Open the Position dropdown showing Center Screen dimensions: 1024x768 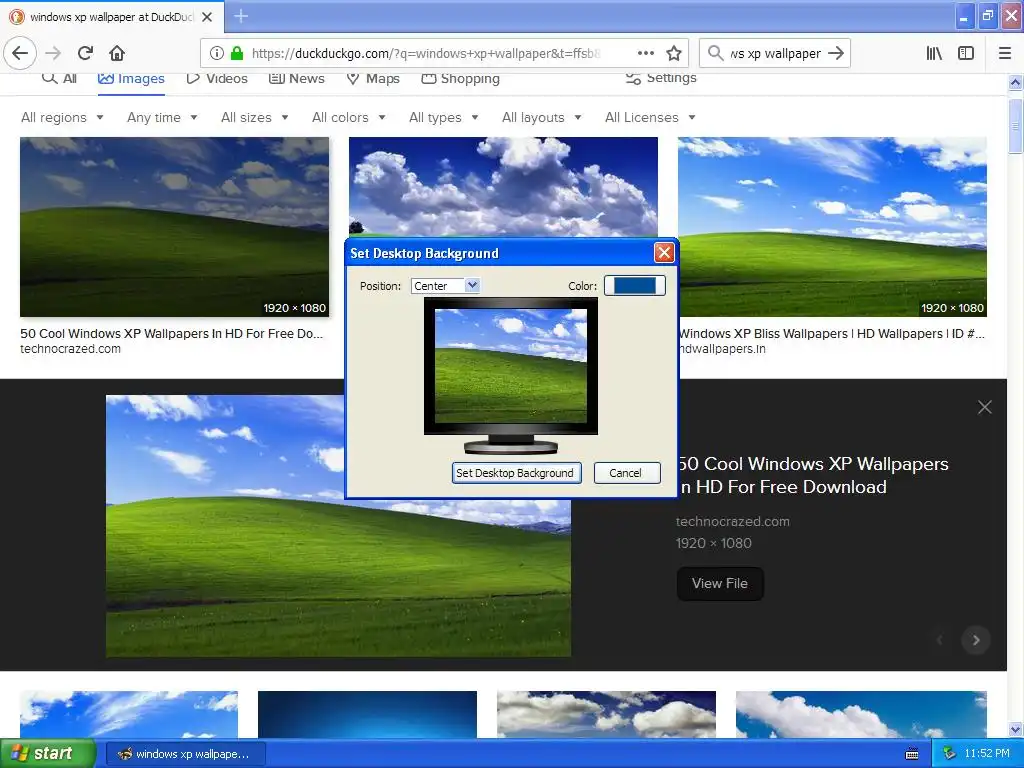(x=445, y=285)
